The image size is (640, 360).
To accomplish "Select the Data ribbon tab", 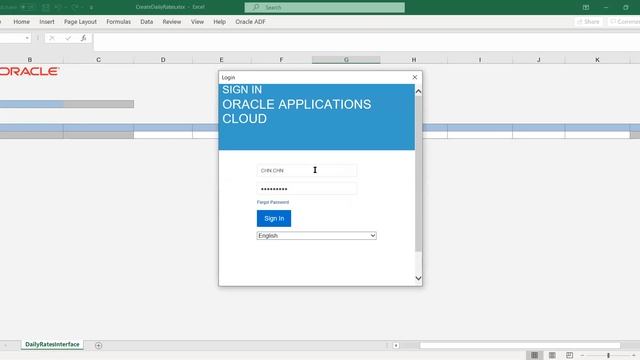I will click(147, 22).
